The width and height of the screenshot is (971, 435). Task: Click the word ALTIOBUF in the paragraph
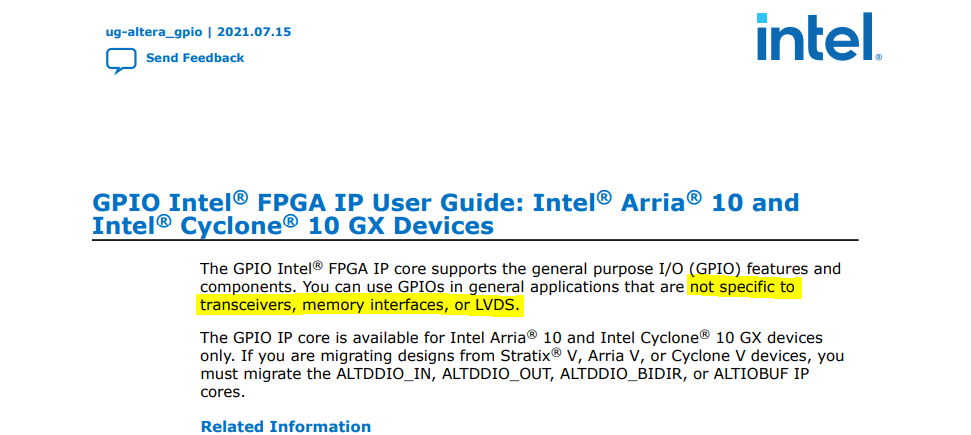[734, 374]
